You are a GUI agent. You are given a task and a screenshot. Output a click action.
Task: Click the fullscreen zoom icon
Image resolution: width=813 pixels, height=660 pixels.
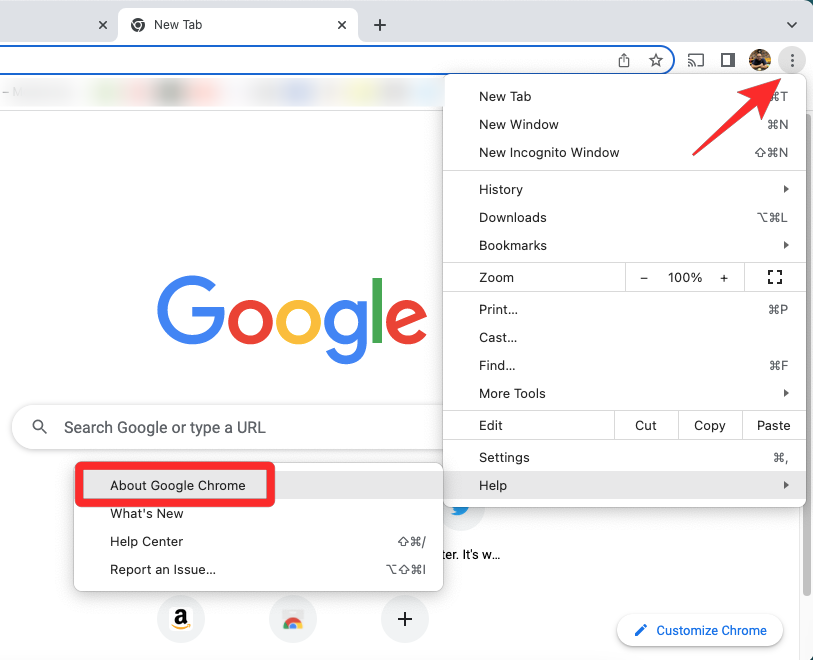pos(774,277)
